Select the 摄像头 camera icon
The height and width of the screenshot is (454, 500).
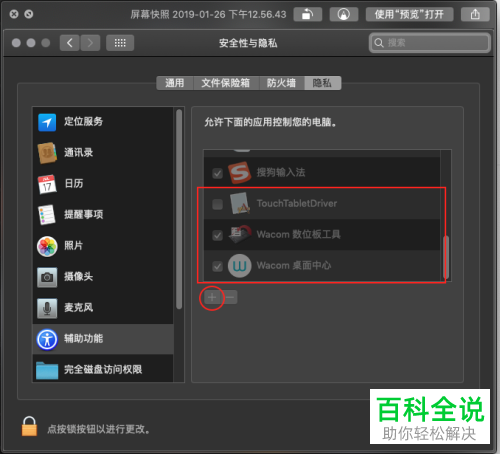(x=47, y=277)
